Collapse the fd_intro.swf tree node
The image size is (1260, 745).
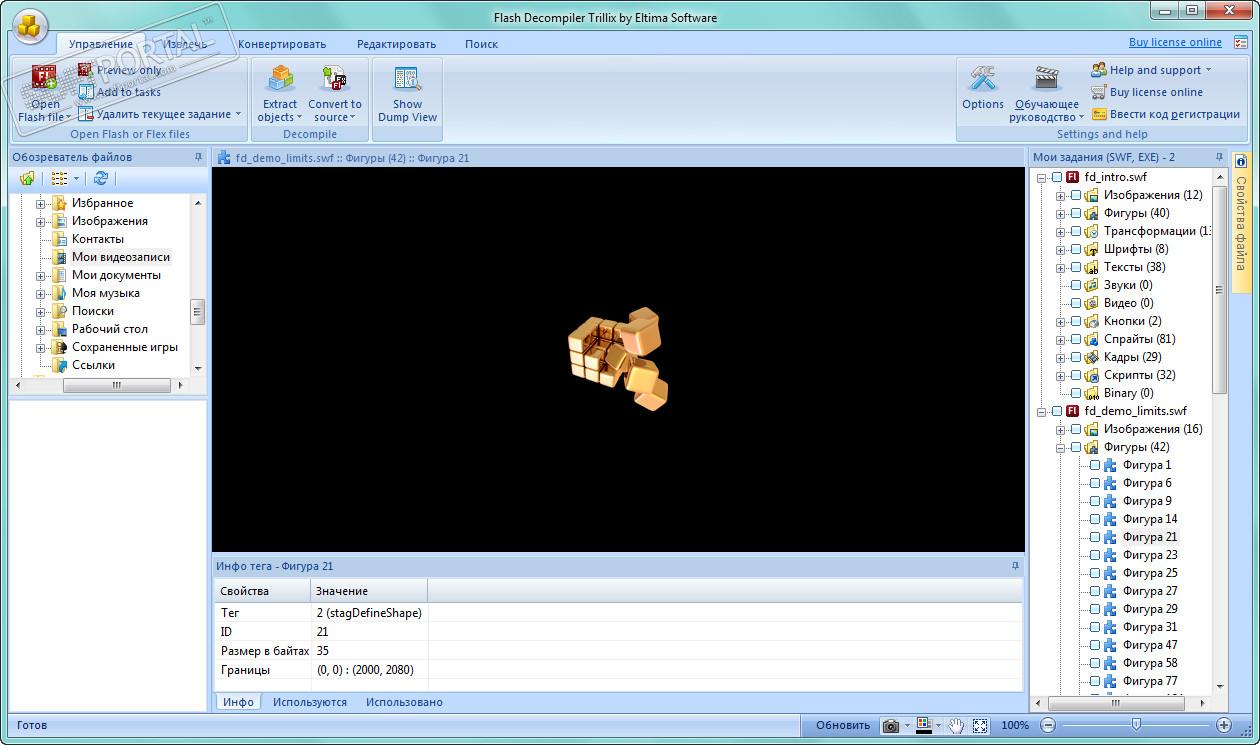pos(1041,177)
